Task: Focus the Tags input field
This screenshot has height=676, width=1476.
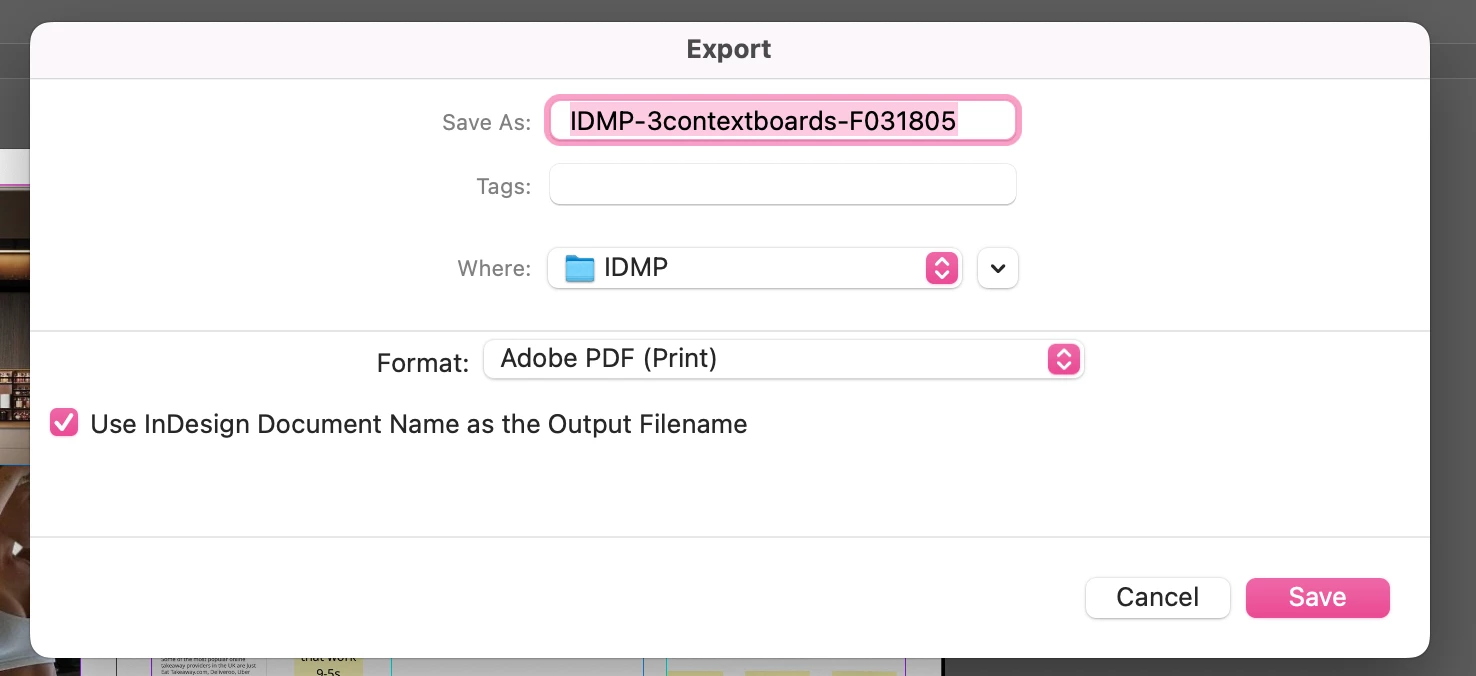Action: (x=782, y=185)
